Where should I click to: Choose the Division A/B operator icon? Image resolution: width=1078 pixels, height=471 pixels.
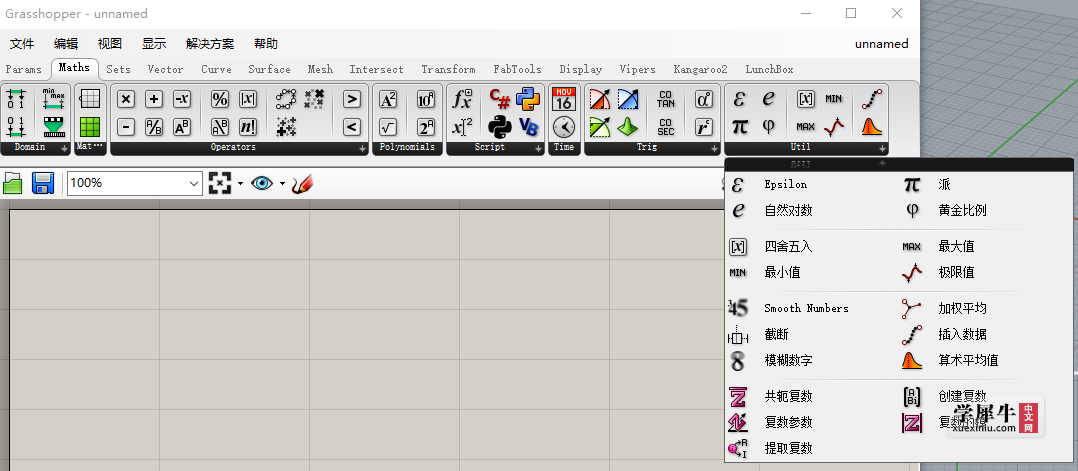click(x=154, y=127)
